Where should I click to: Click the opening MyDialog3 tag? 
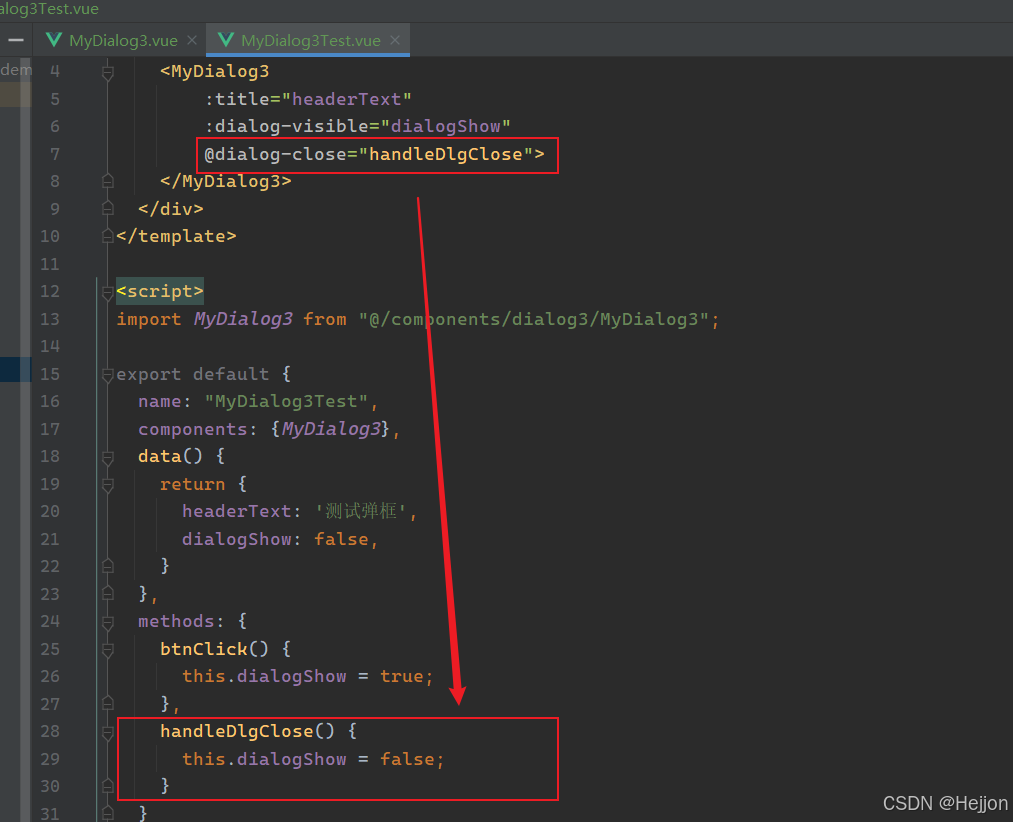(x=214, y=71)
